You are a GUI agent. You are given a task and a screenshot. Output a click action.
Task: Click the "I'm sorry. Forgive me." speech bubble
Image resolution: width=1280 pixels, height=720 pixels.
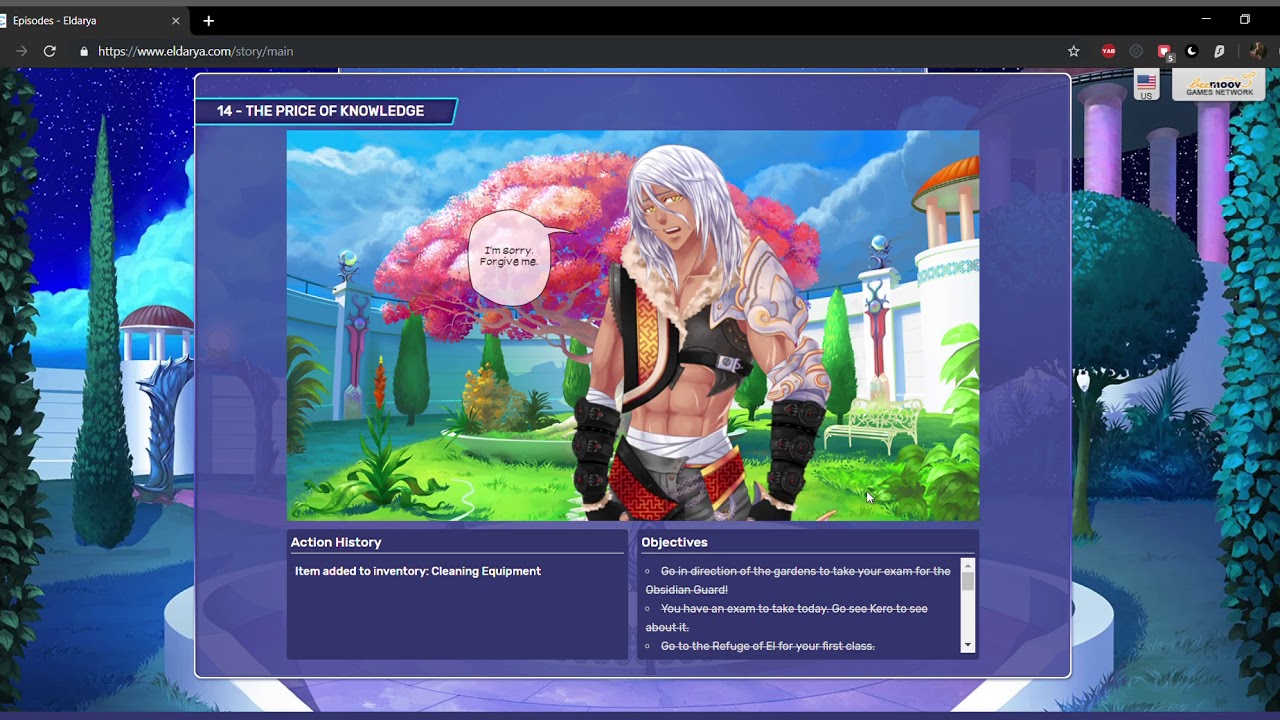pyautogui.click(x=510, y=257)
